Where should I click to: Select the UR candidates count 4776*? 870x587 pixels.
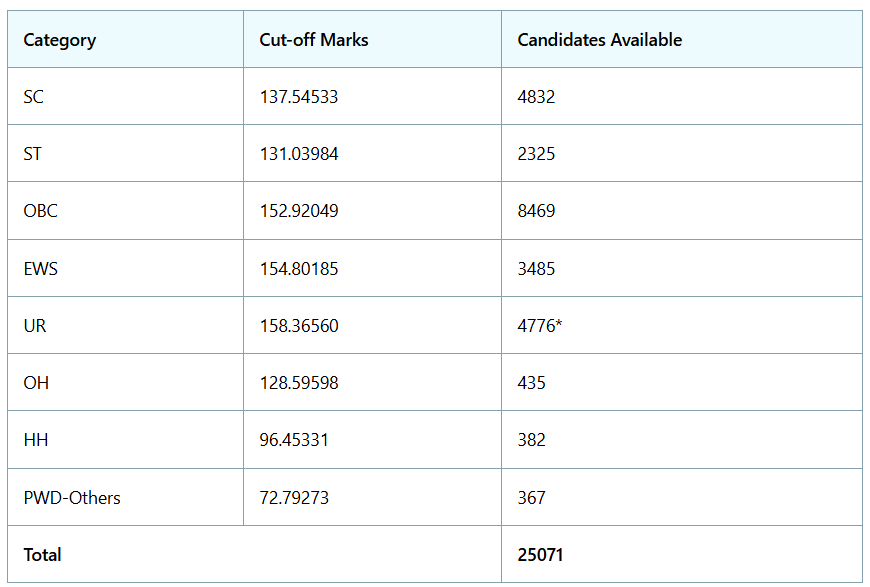coord(539,326)
